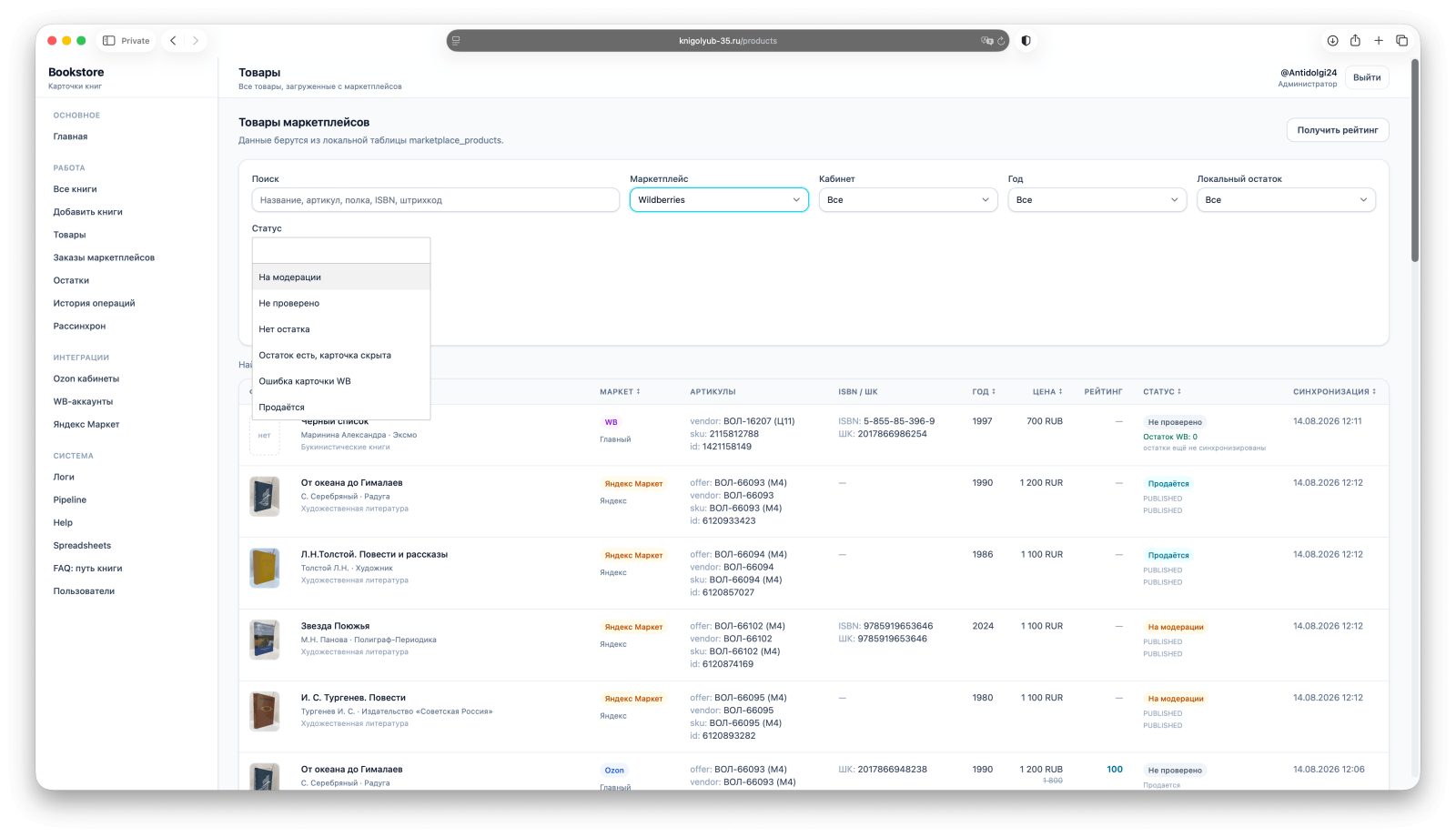The image size is (1456, 837).
Task: Open the Pipeline page
Action: pyautogui.click(x=69, y=499)
